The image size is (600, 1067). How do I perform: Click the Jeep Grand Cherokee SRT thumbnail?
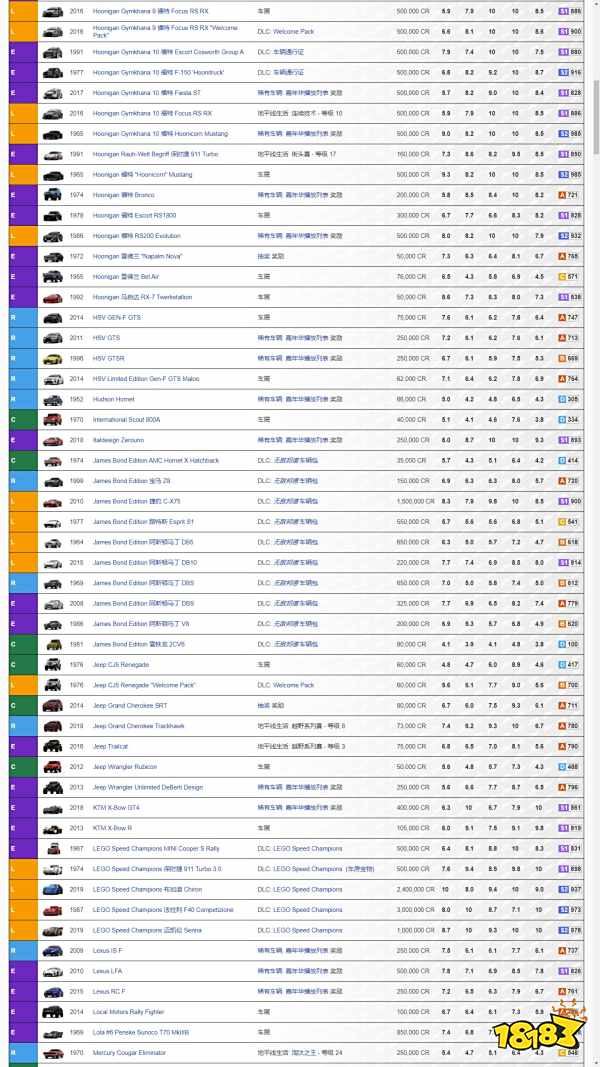pyautogui.click(x=52, y=706)
